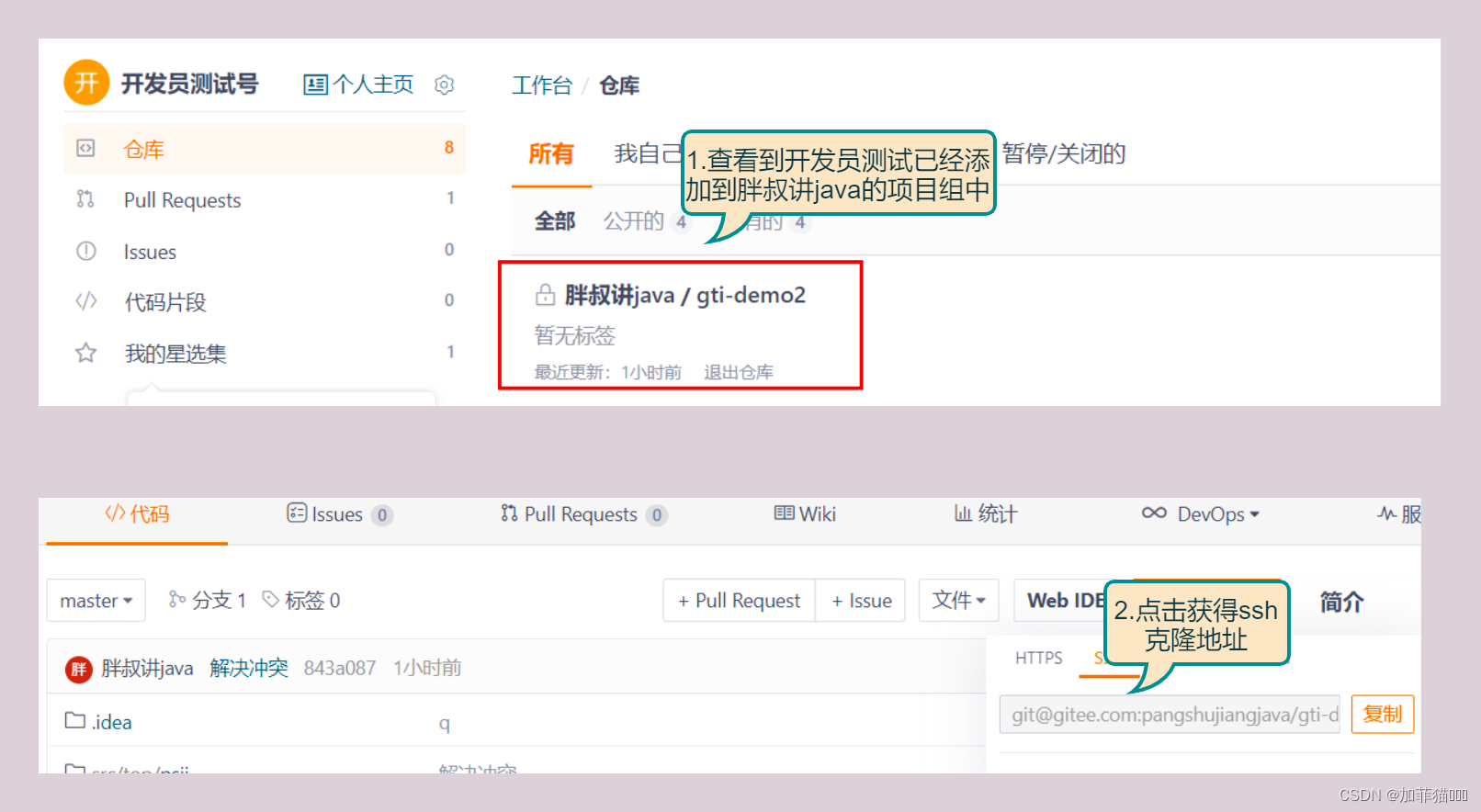Switch to the 暂停/关闭的 tab
Viewport: 1481px width, 812px height.
point(1063,153)
